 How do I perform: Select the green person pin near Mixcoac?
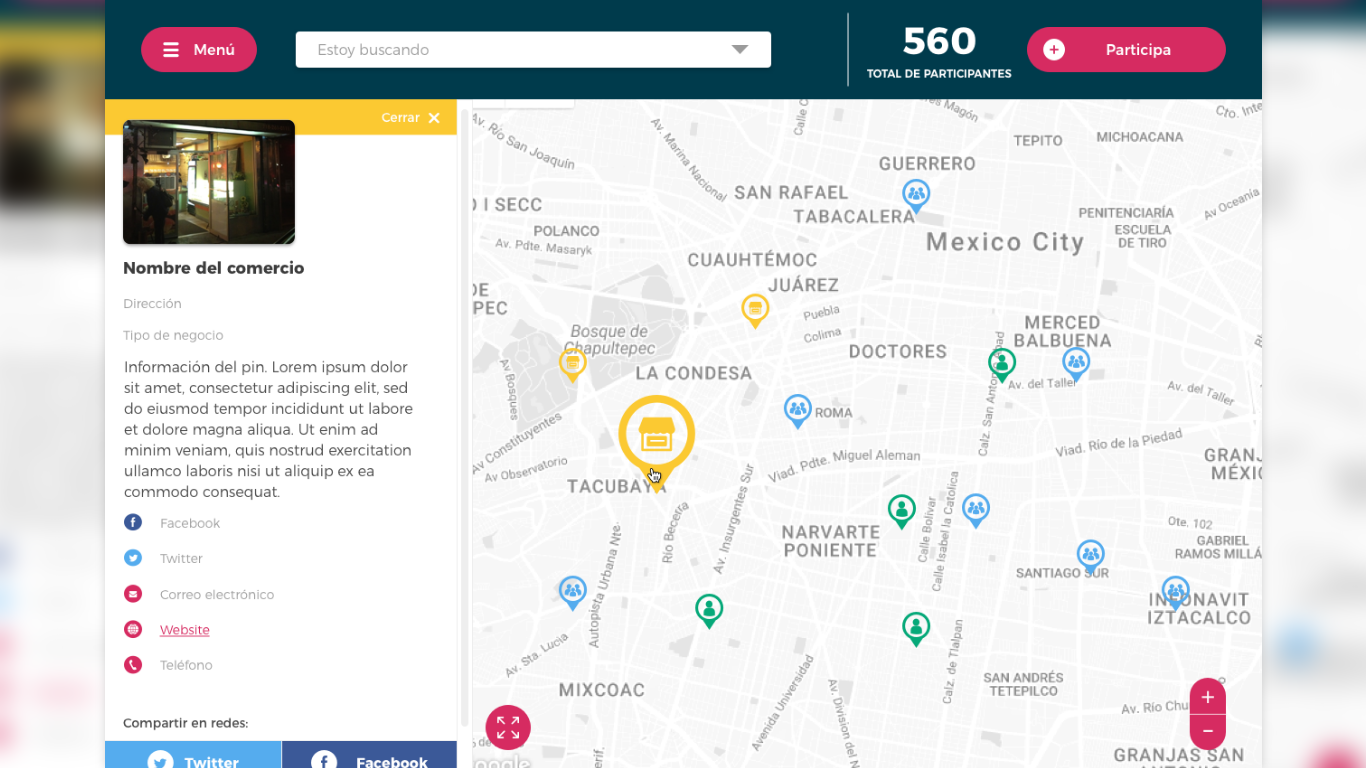pyautogui.click(x=709, y=608)
